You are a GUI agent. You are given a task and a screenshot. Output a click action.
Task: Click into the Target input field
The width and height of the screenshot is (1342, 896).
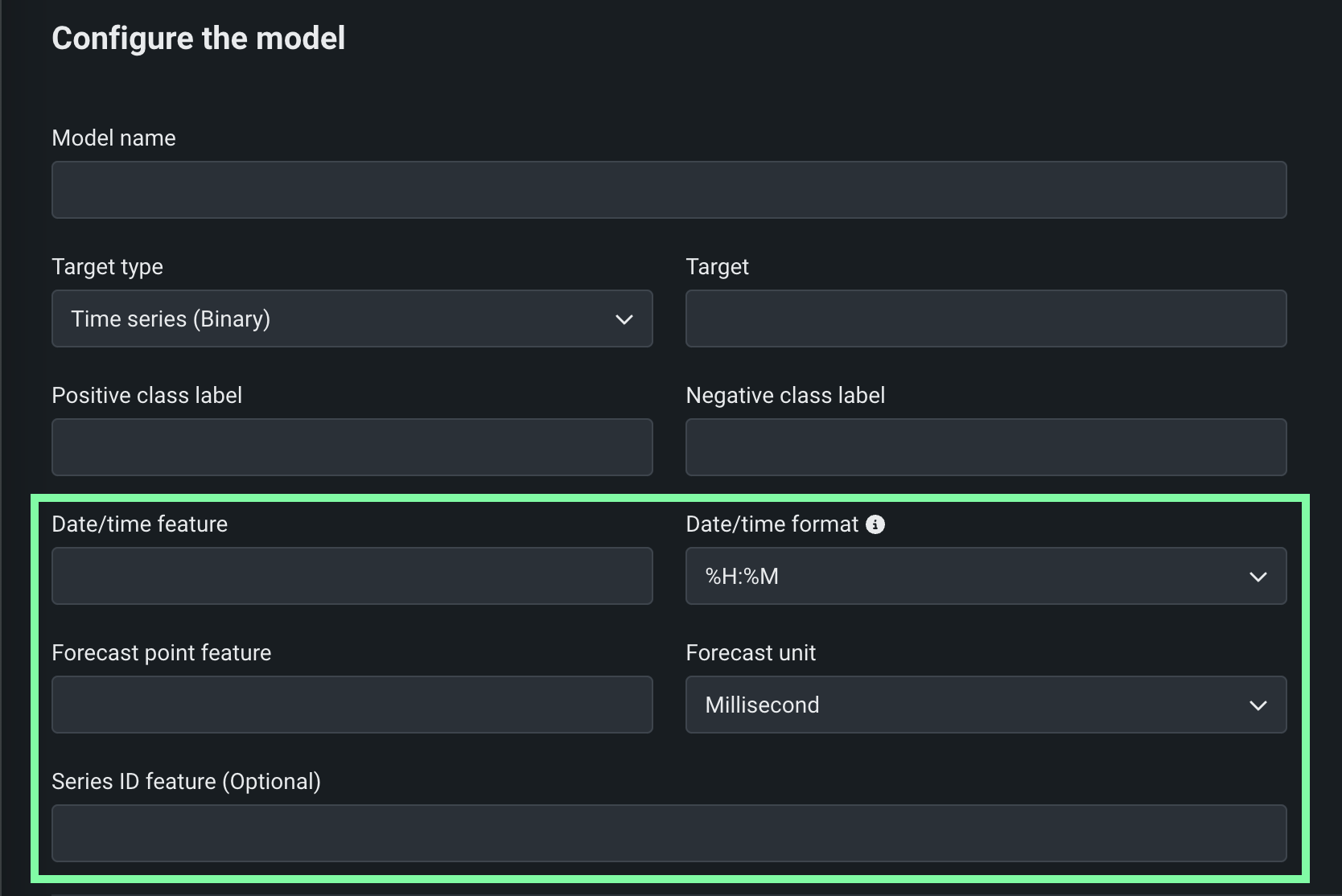(x=986, y=319)
